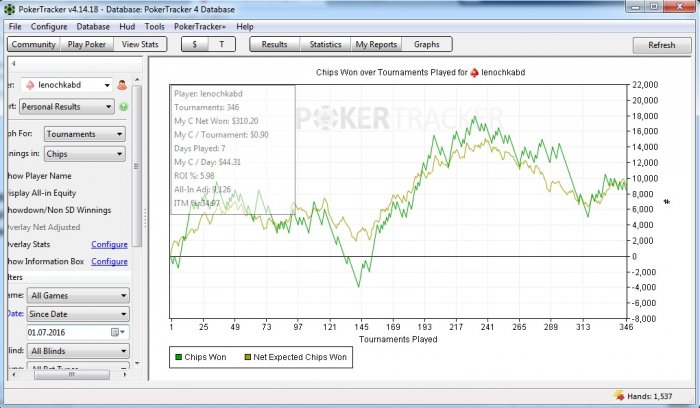700x408 pixels.
Task: Click the left panel scroll down arrow
Action: [x=137, y=363]
